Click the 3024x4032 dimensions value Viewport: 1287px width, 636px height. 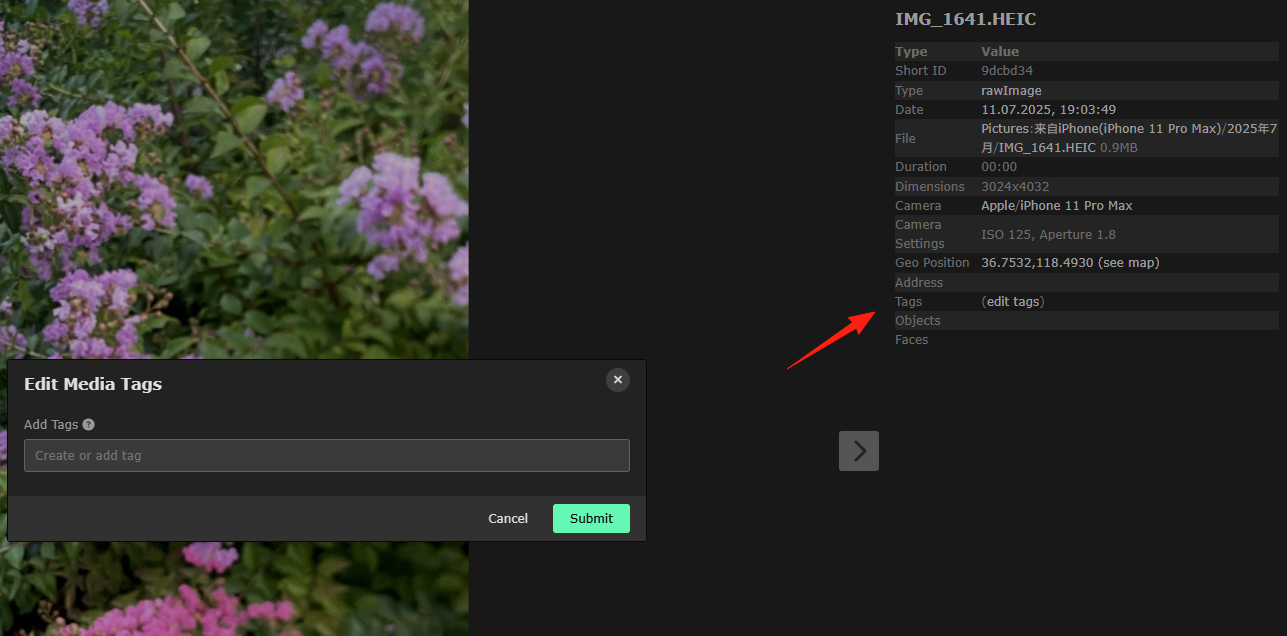pyautogui.click(x=1015, y=187)
